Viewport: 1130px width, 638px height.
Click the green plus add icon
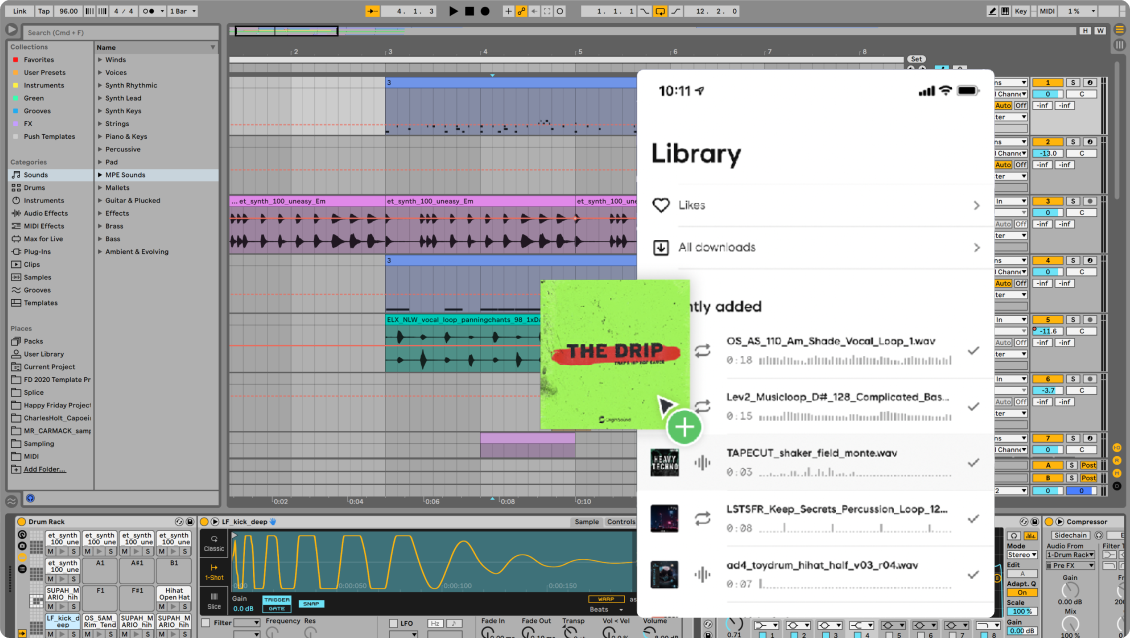[684, 427]
